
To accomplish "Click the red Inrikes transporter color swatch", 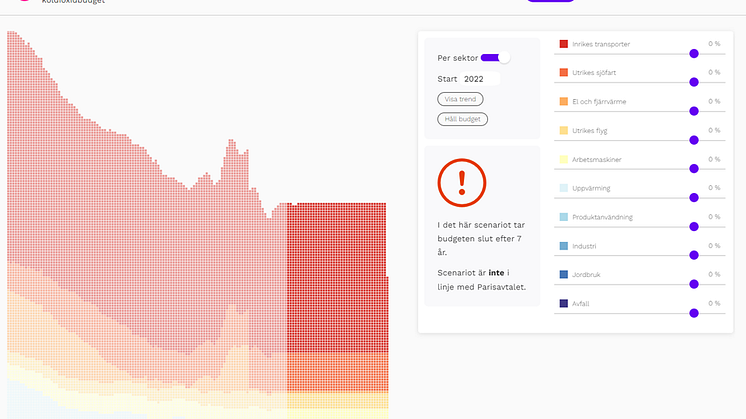I will click(564, 44).
